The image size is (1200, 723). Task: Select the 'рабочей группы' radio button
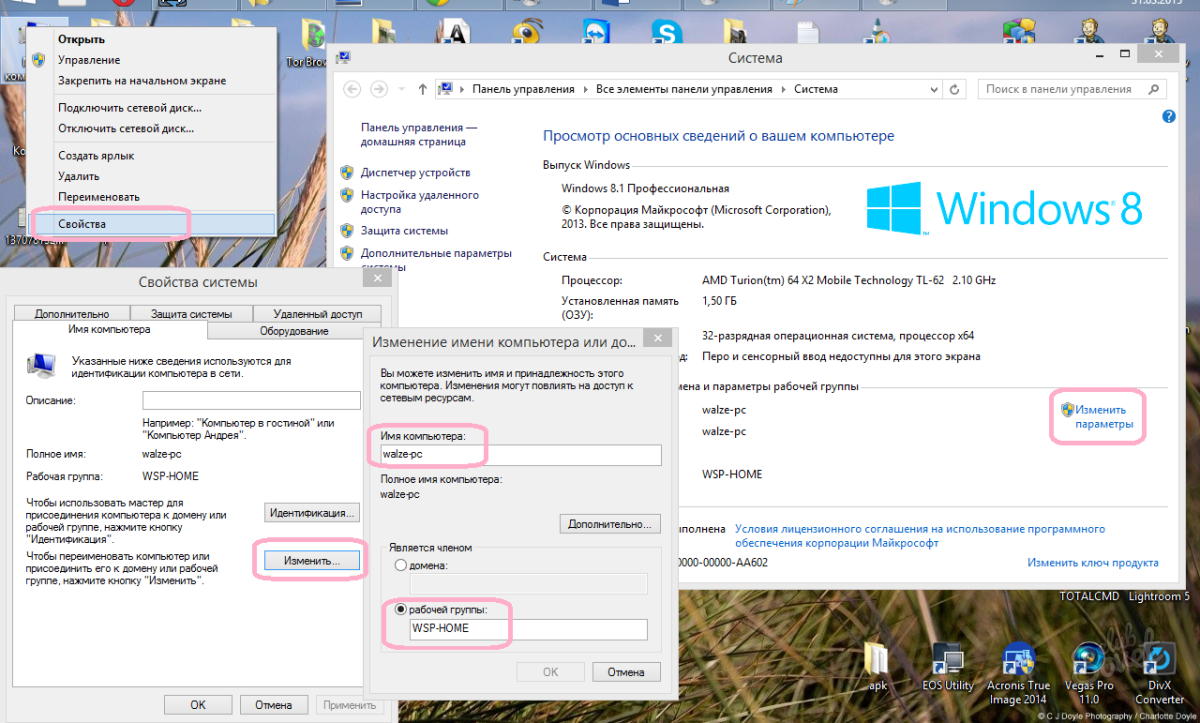coord(401,609)
